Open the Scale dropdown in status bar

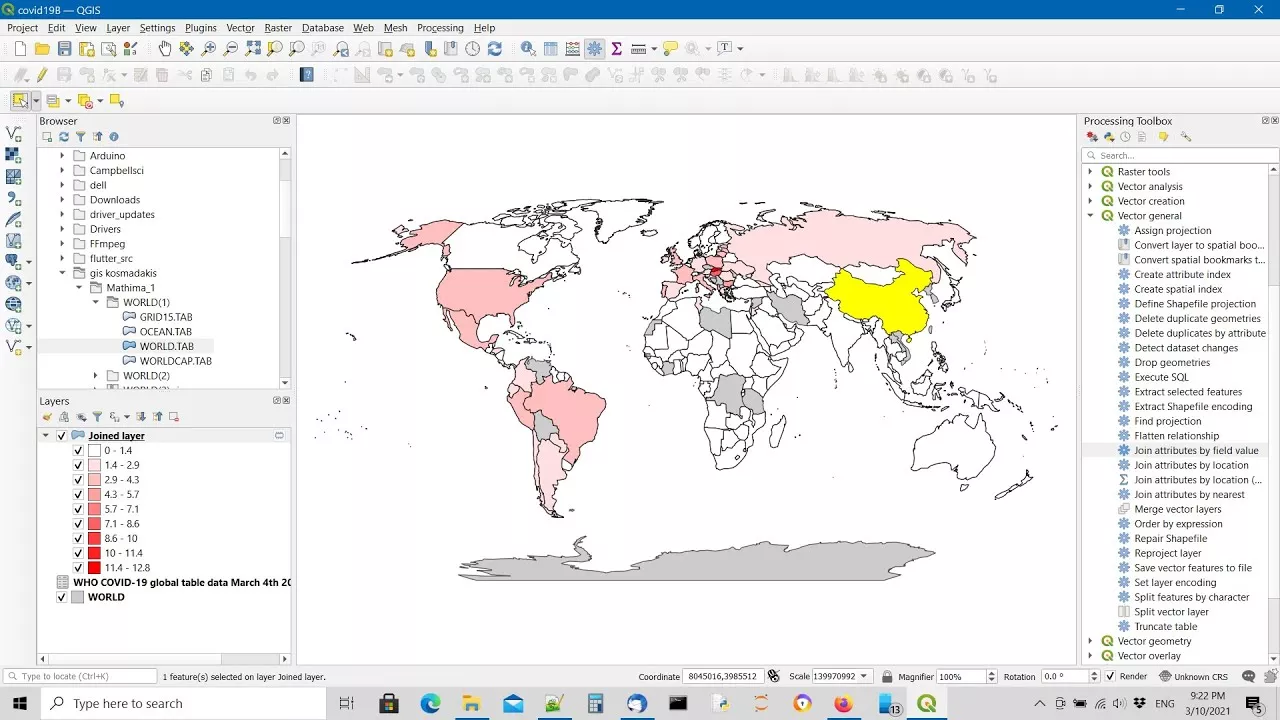(x=864, y=677)
